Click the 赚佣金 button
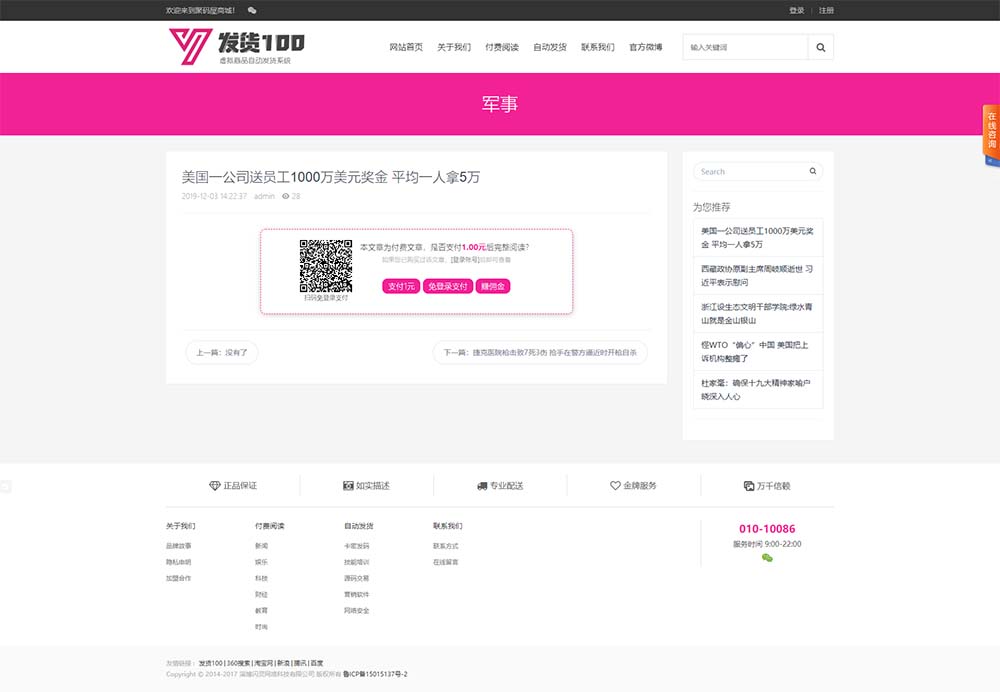Screen dimensions: 1000x692 coord(493,286)
